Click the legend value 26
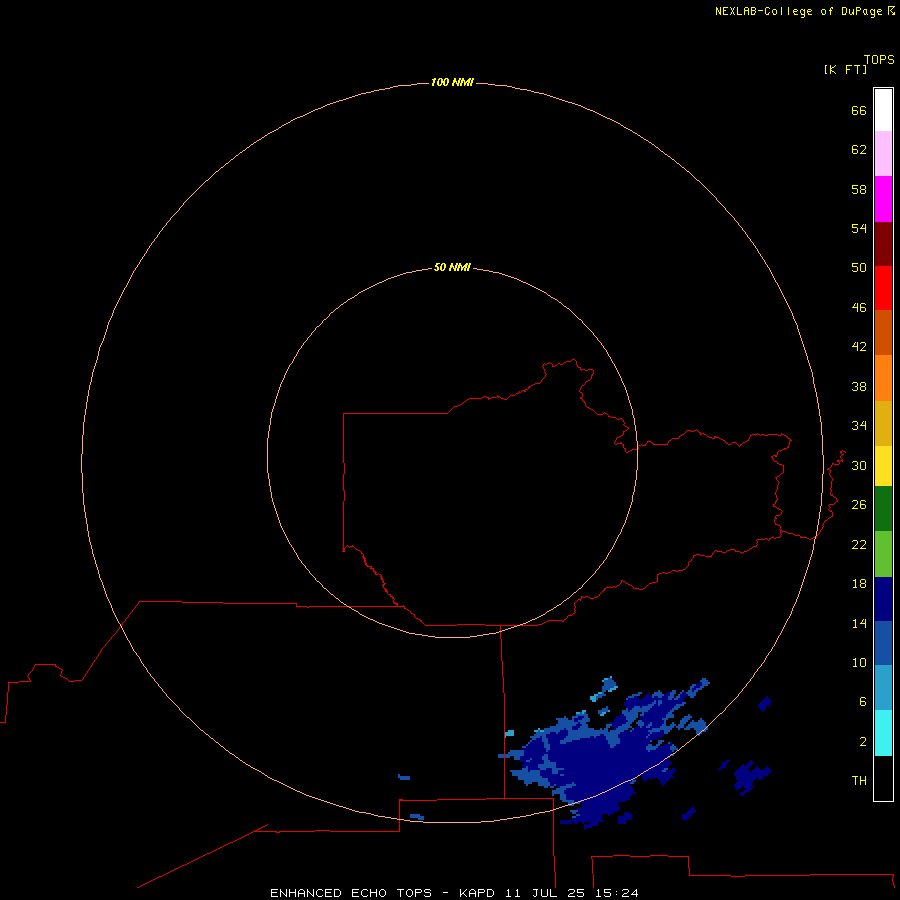This screenshot has height=900, width=900. coord(859,505)
